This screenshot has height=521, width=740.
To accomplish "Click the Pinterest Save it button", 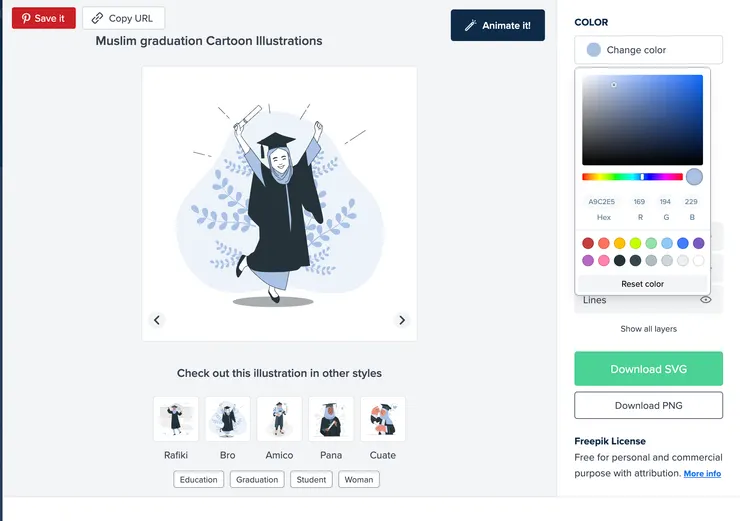I will tap(43, 18).
